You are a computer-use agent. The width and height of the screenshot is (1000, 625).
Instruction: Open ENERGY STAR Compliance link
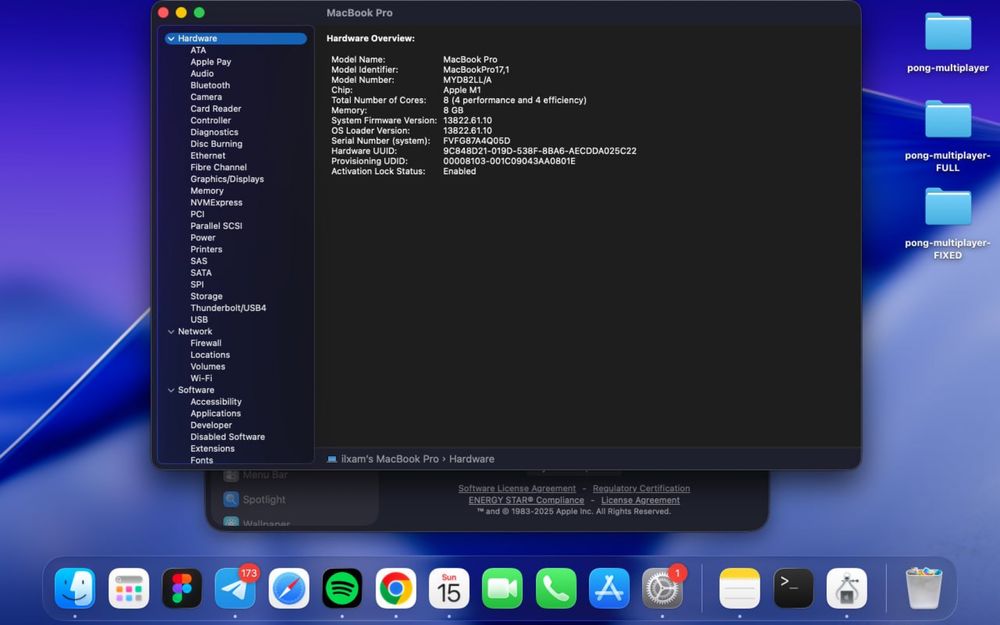click(x=526, y=501)
